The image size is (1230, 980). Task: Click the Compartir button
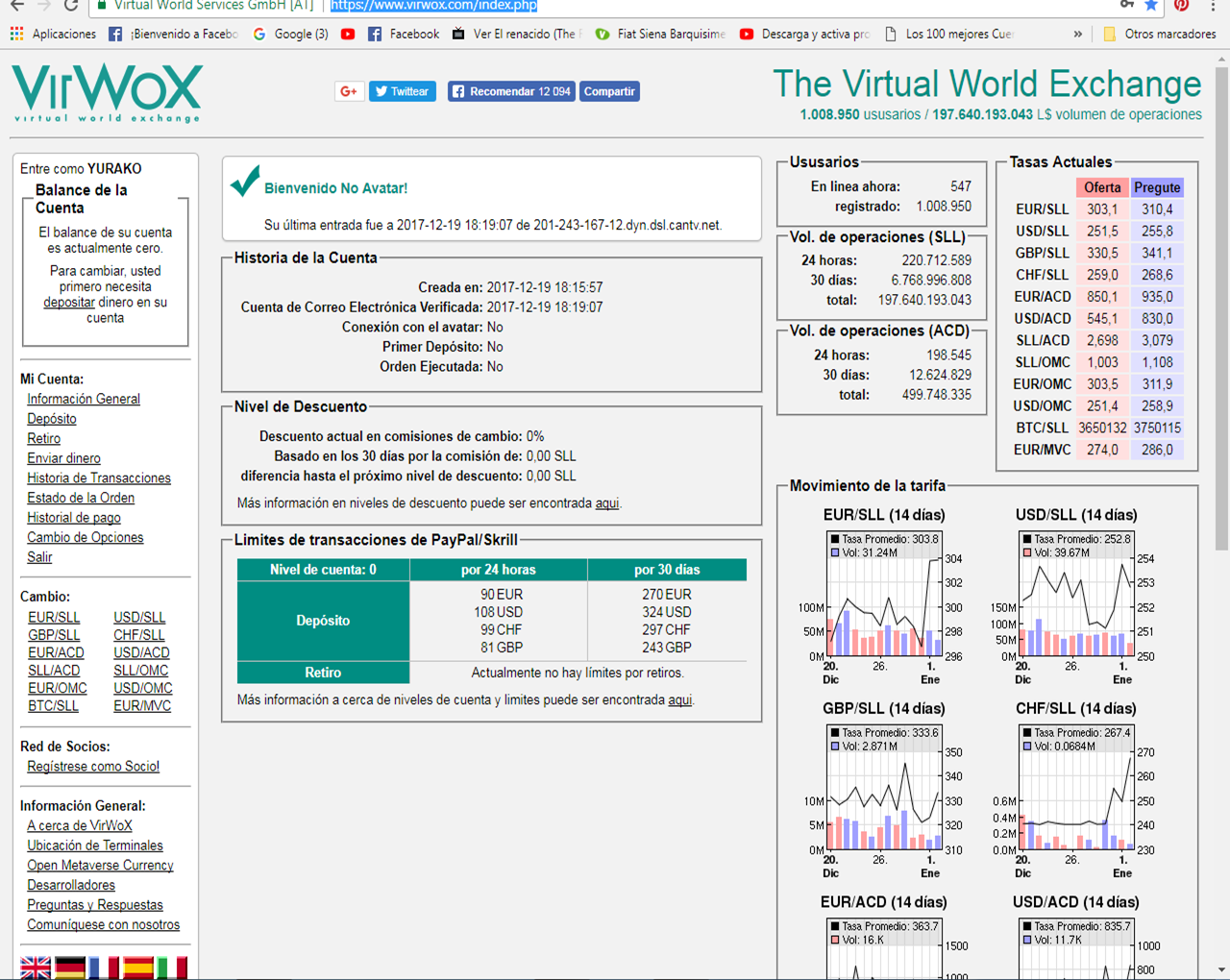click(609, 91)
